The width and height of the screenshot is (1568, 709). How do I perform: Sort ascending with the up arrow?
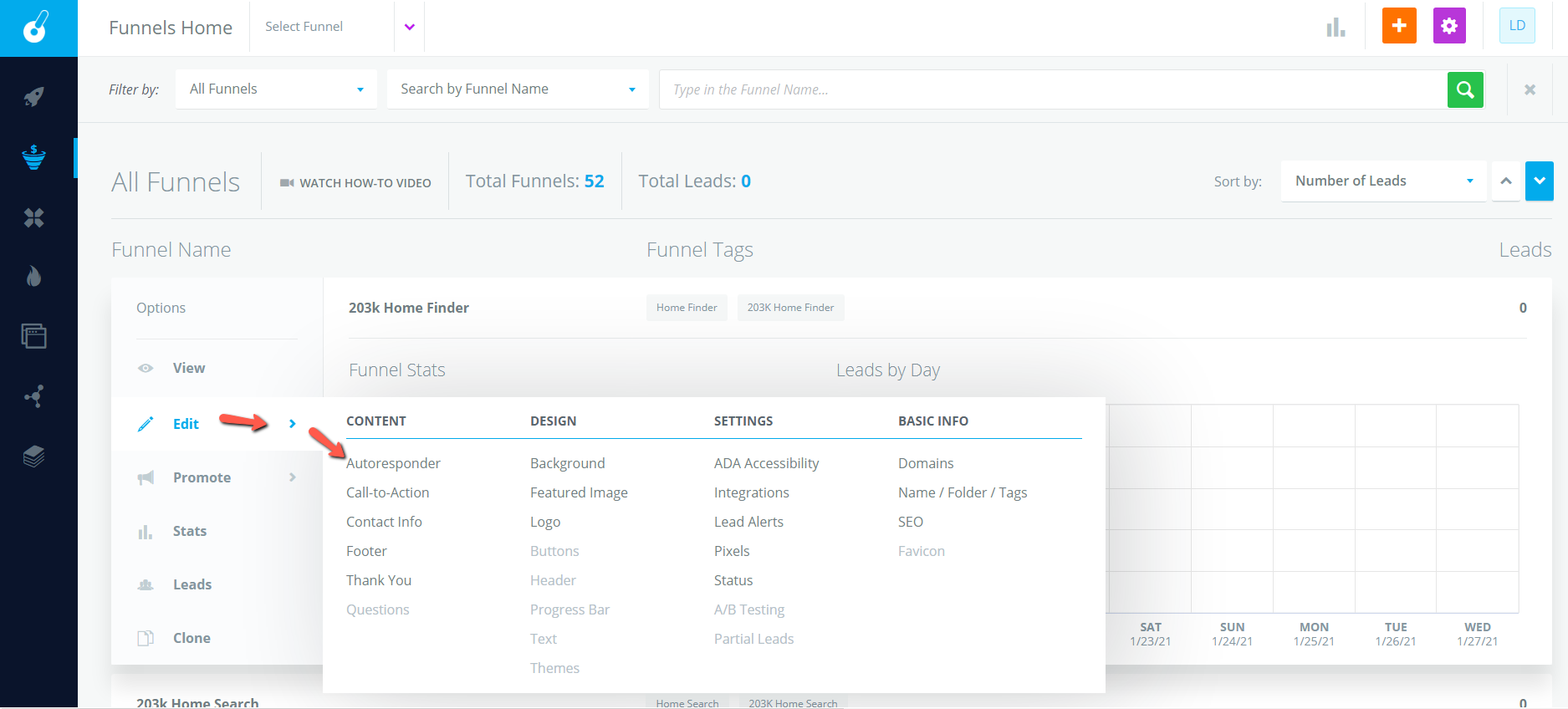[1505, 181]
